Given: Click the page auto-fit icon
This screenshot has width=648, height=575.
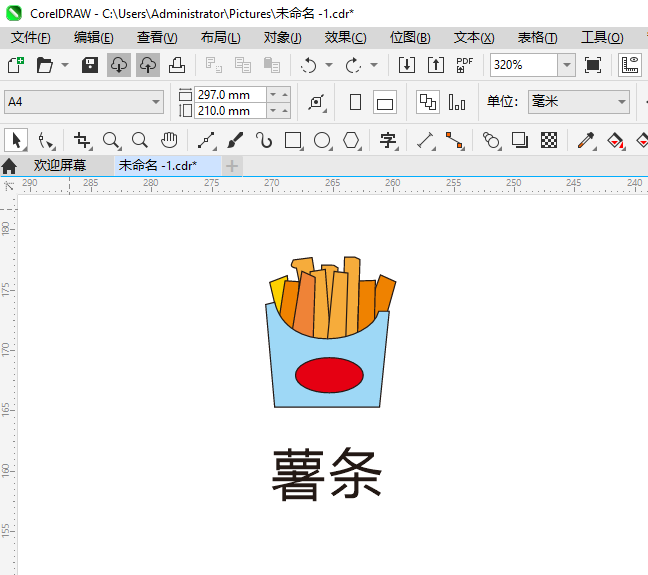Looking at the screenshot, I should tap(317, 102).
